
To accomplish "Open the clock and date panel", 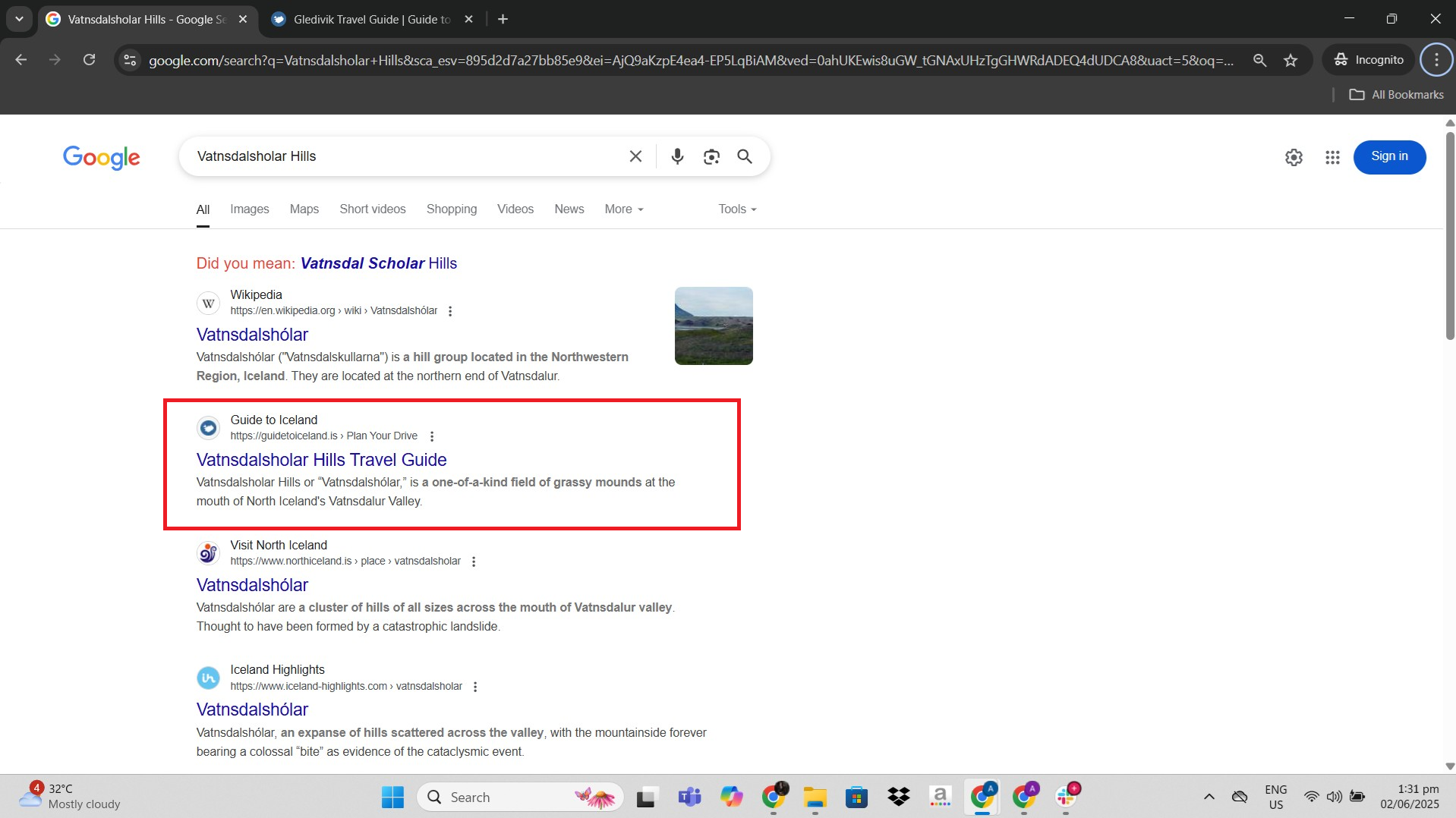I will [1410, 797].
